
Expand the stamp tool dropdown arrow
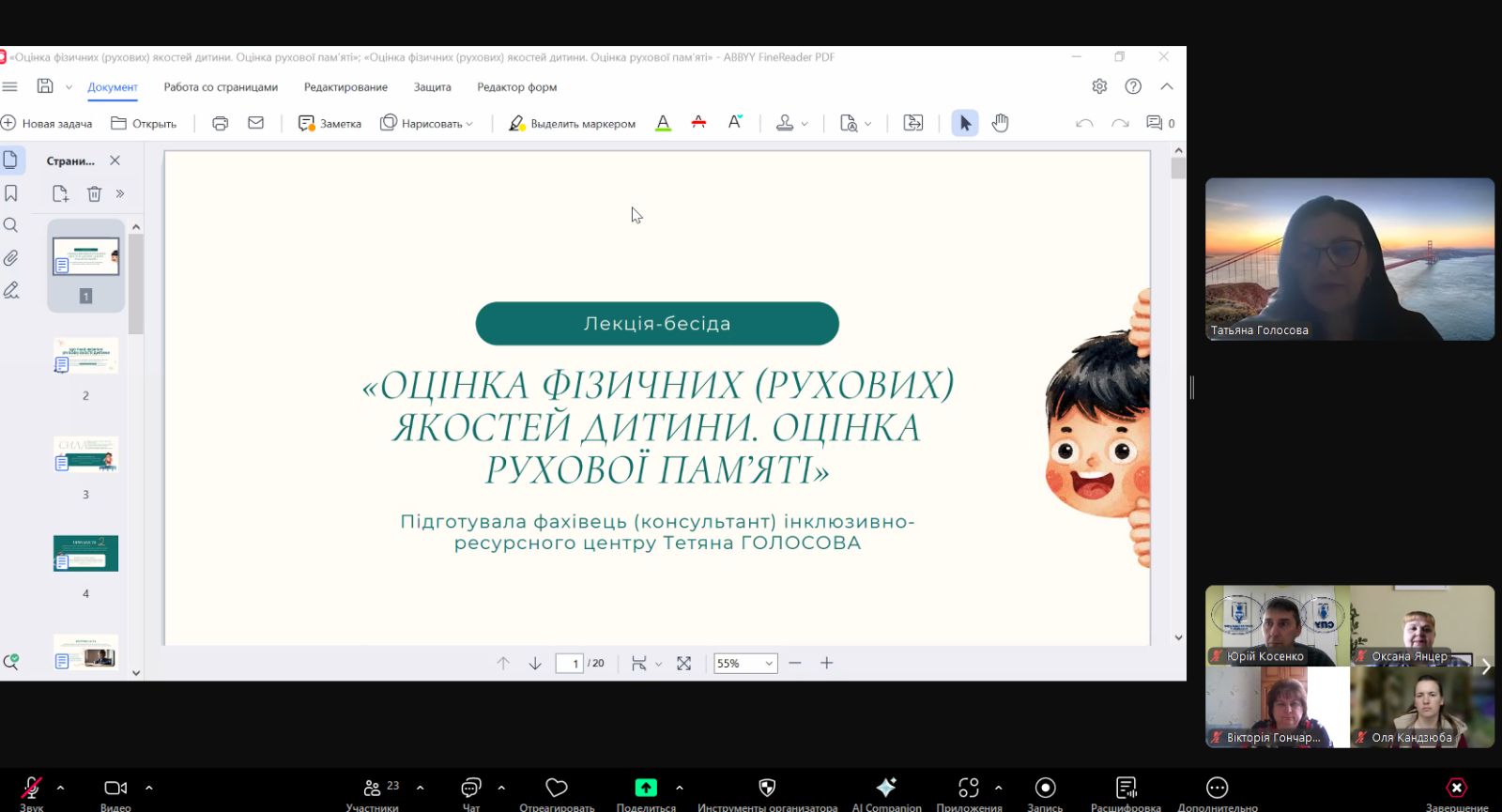click(805, 124)
